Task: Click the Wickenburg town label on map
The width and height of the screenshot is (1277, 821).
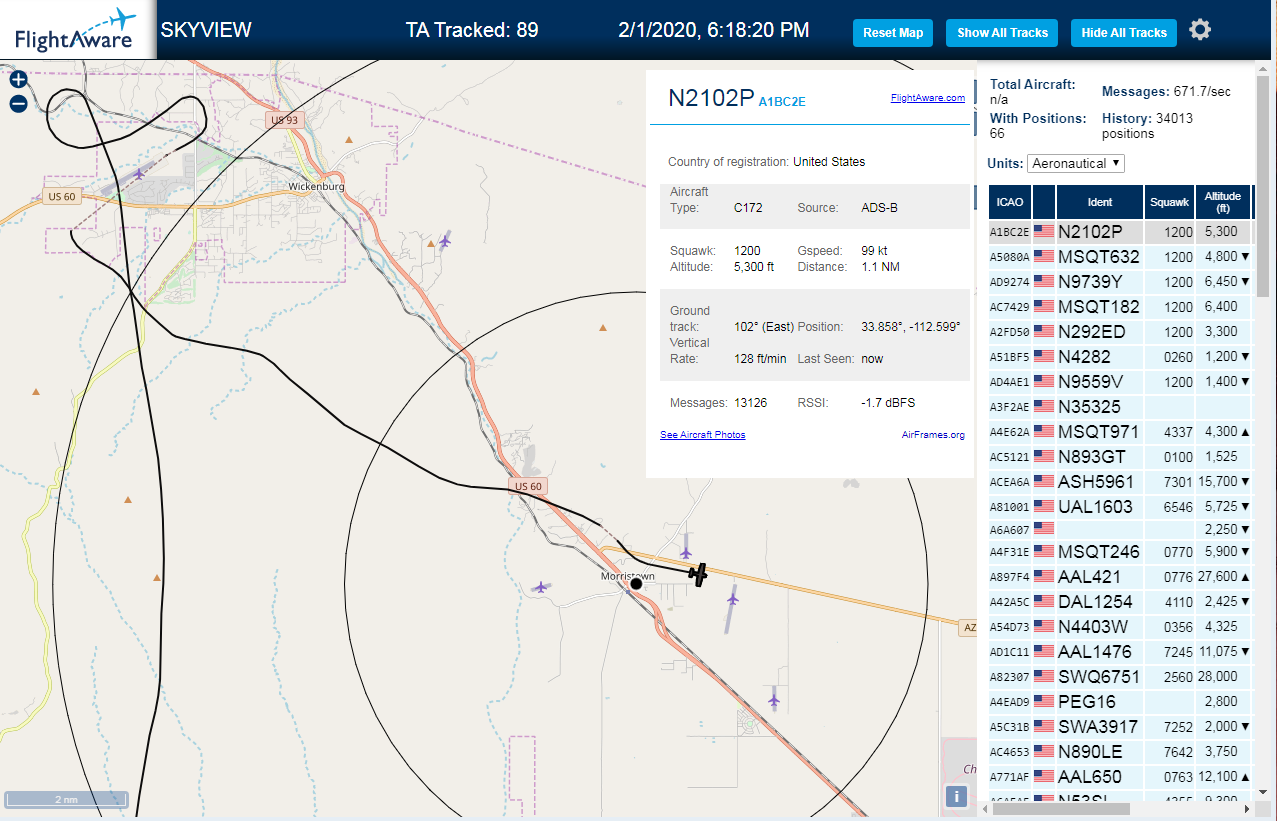Action: pos(316,187)
